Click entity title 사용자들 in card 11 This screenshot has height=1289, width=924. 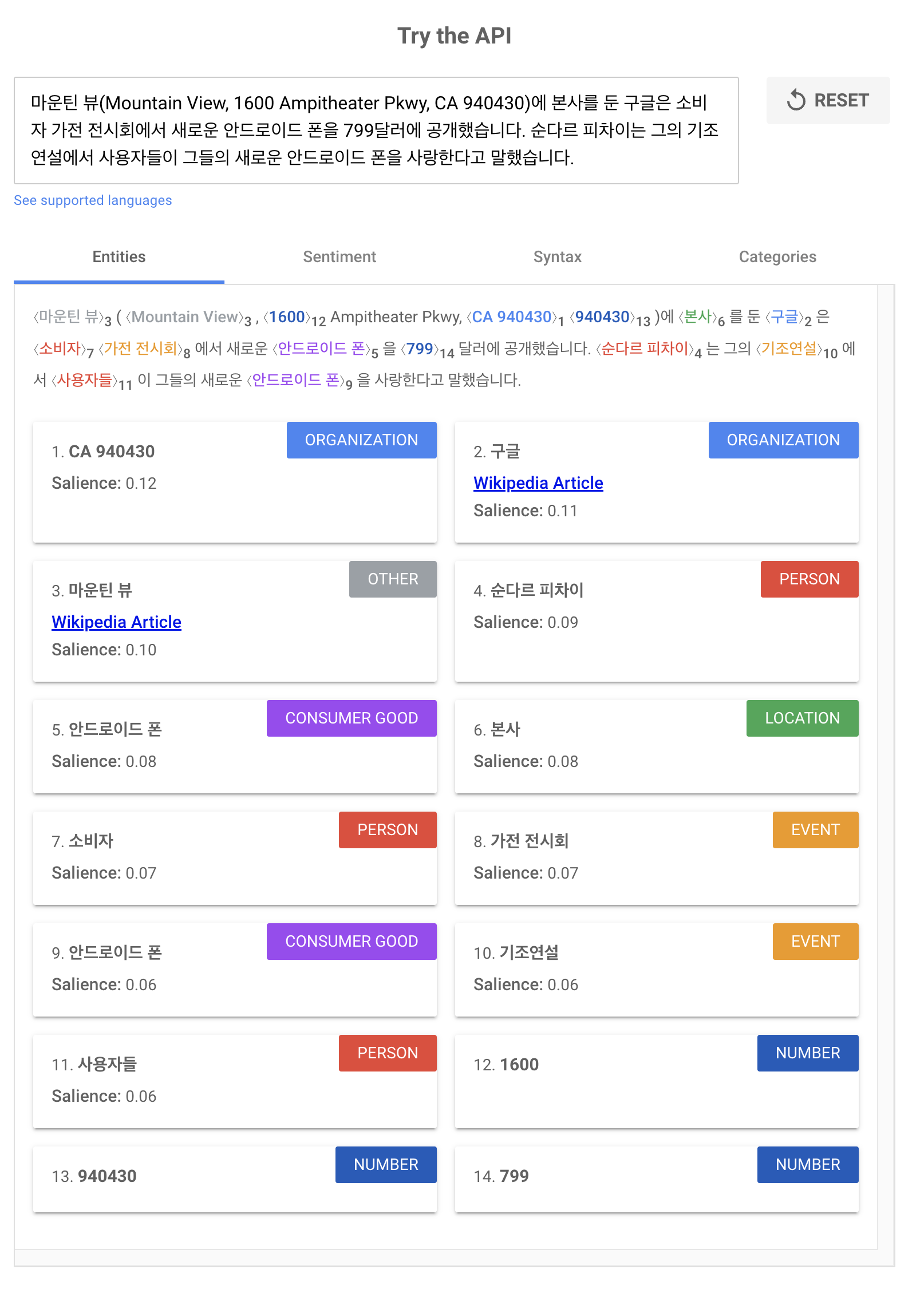click(x=108, y=1065)
